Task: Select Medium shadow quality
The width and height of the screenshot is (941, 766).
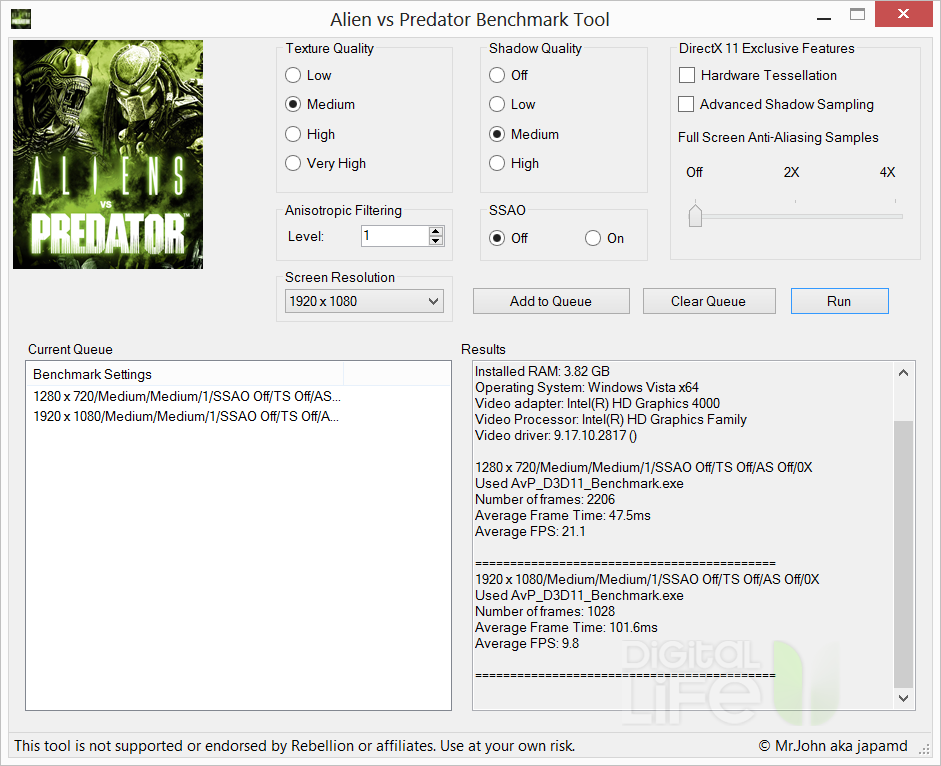Action: coord(524,134)
